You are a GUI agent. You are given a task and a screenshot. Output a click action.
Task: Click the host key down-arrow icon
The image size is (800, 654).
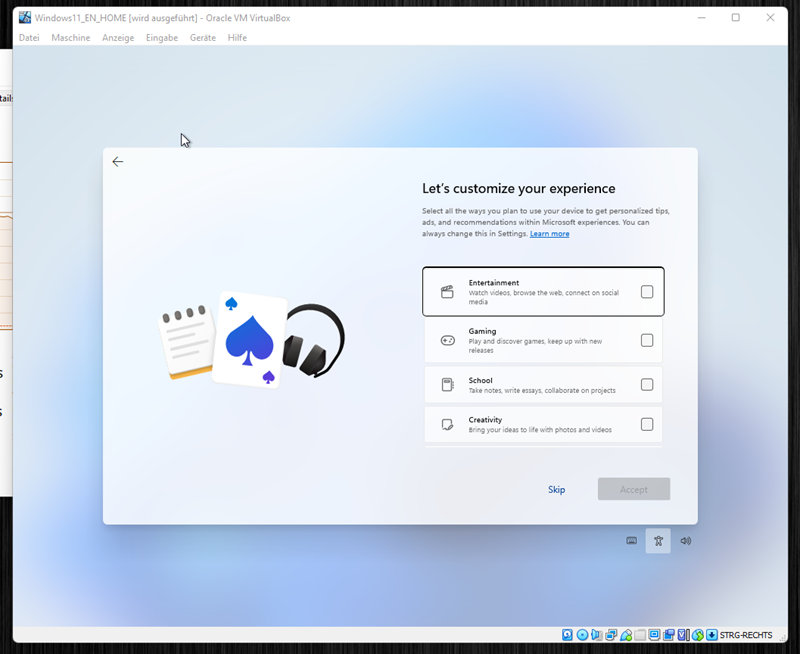tap(712, 635)
